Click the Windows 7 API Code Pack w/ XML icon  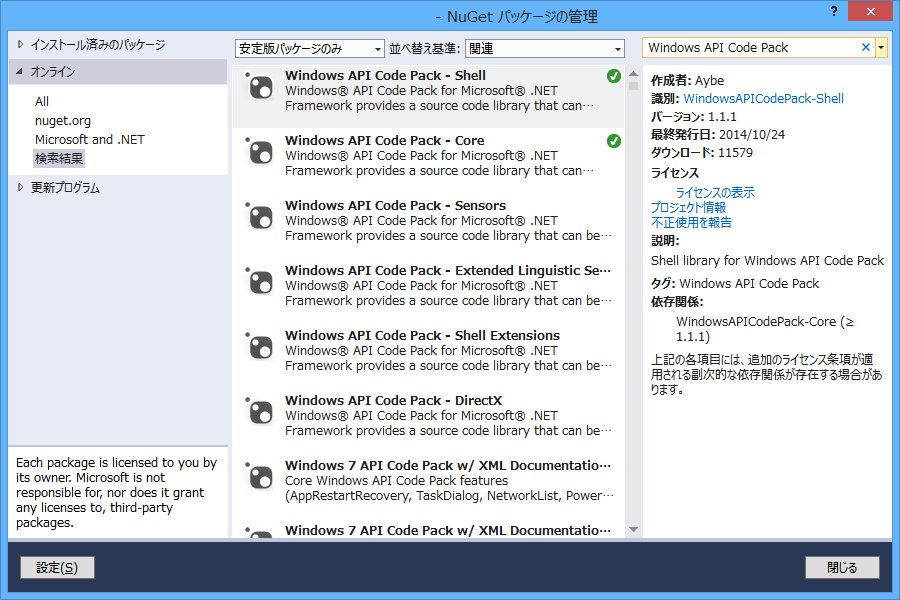tap(260, 478)
